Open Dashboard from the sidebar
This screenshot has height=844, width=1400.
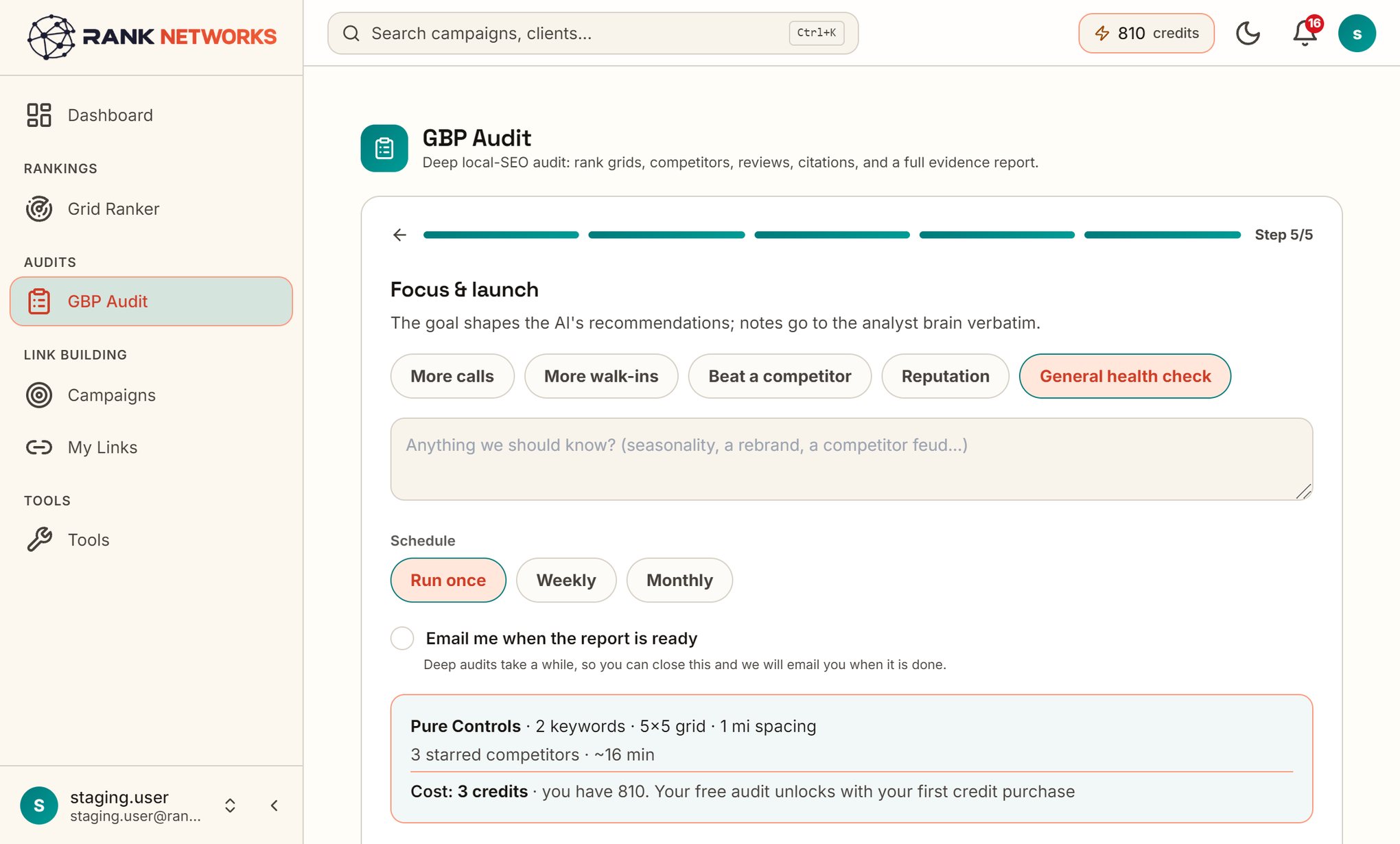(x=151, y=115)
